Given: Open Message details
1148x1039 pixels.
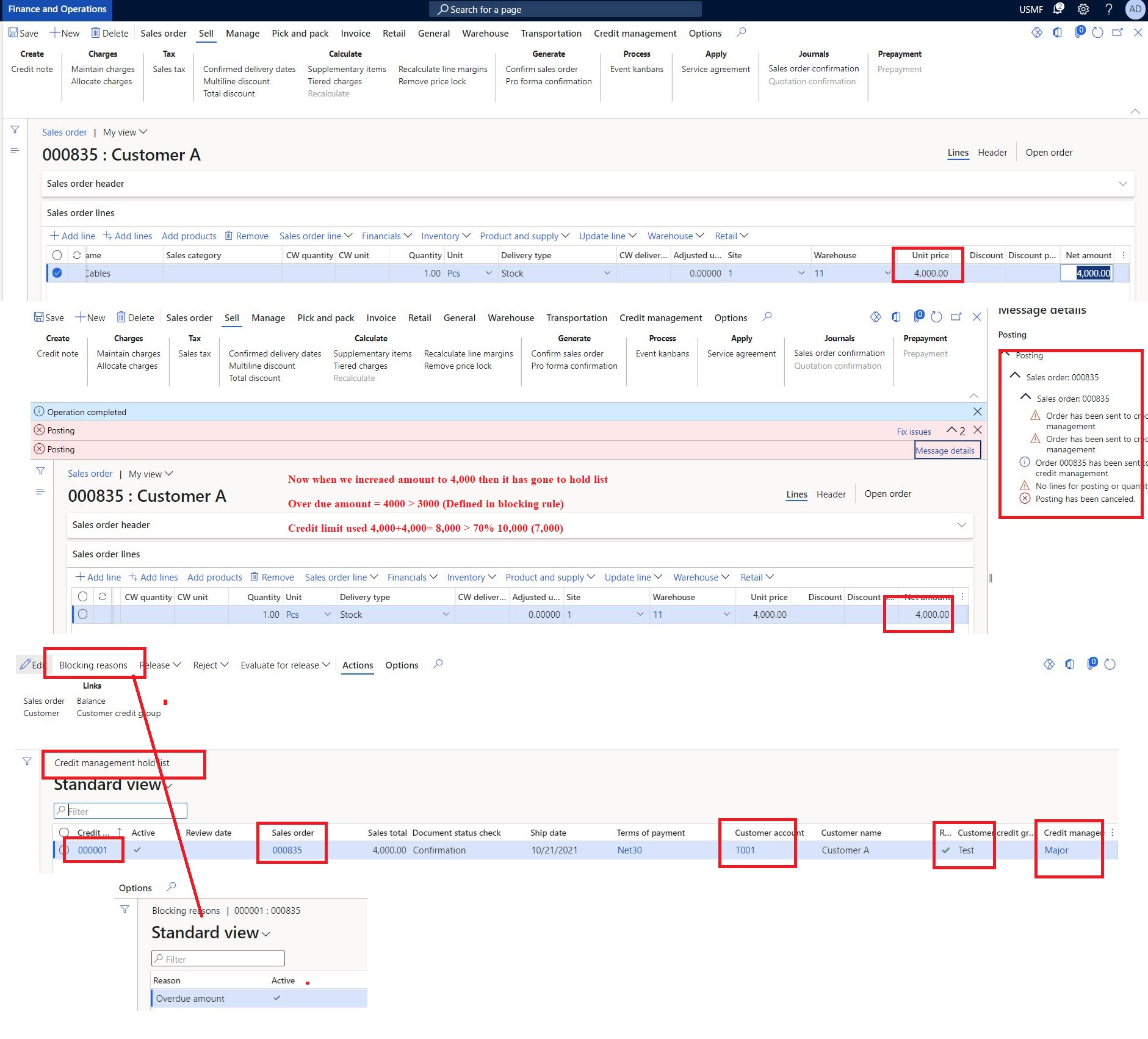Looking at the screenshot, I should tap(947, 450).
